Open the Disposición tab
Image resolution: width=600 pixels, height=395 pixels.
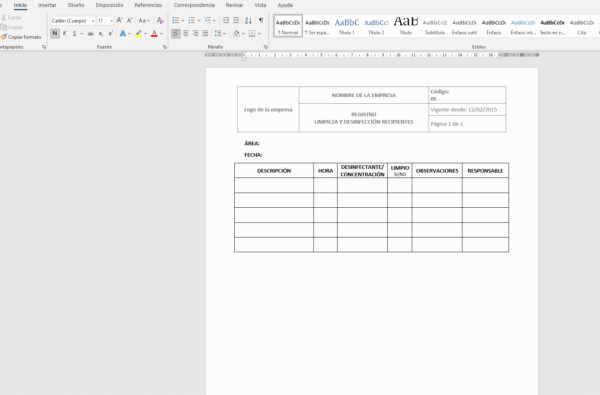click(109, 5)
